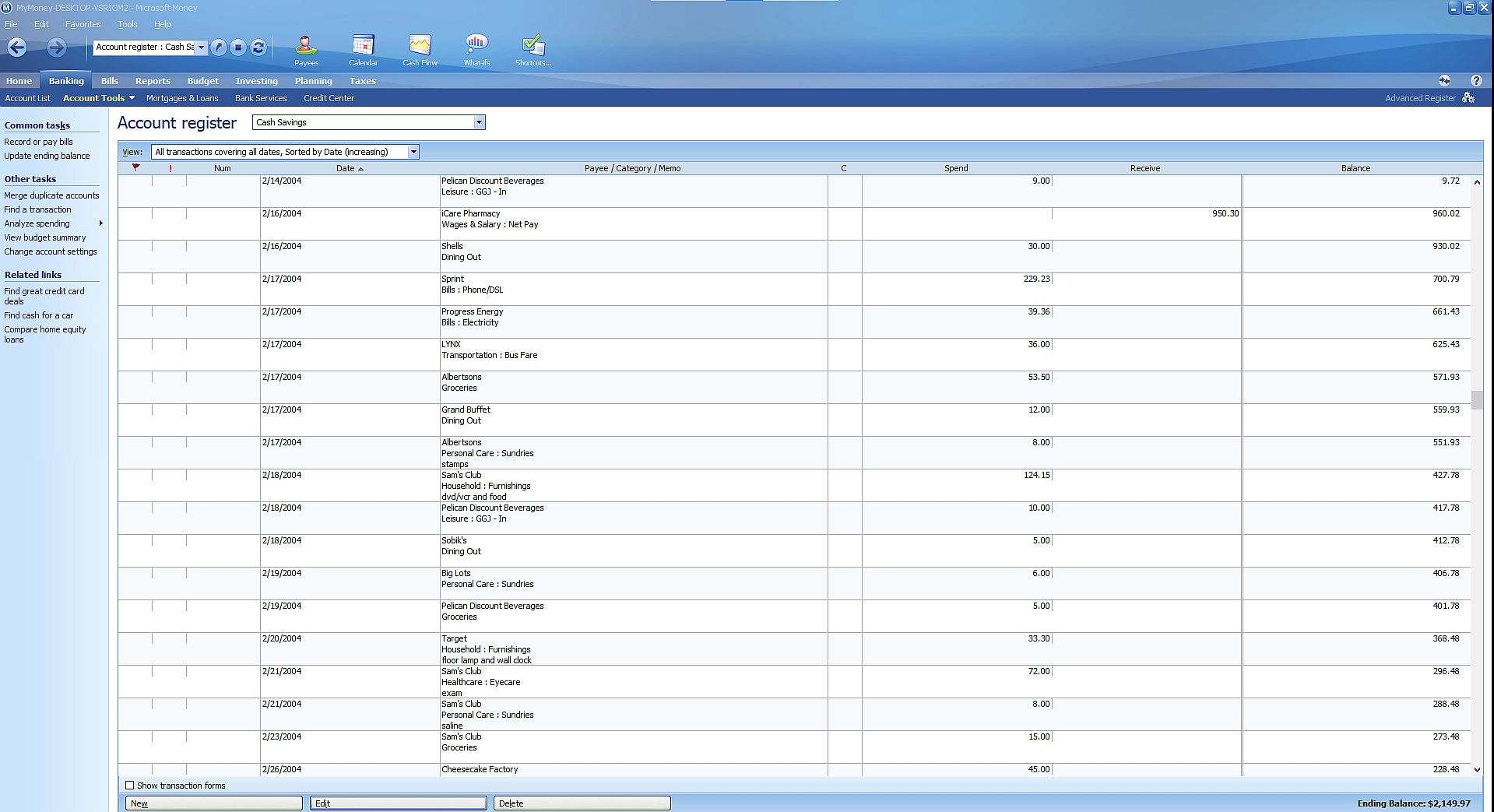Open the Favorites menu
1494x812 pixels.
point(83,24)
